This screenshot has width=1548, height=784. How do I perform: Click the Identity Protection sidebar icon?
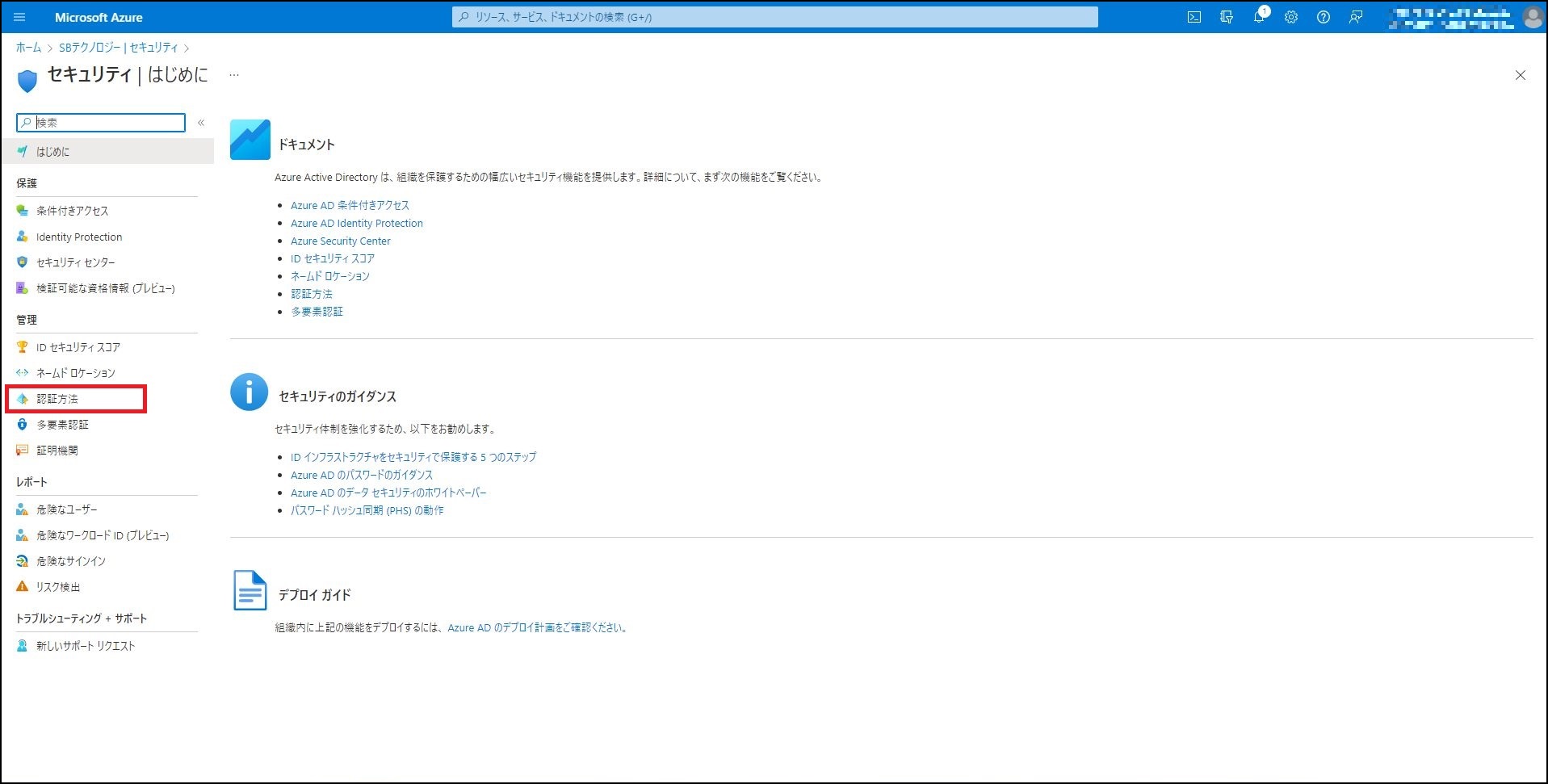[x=23, y=237]
